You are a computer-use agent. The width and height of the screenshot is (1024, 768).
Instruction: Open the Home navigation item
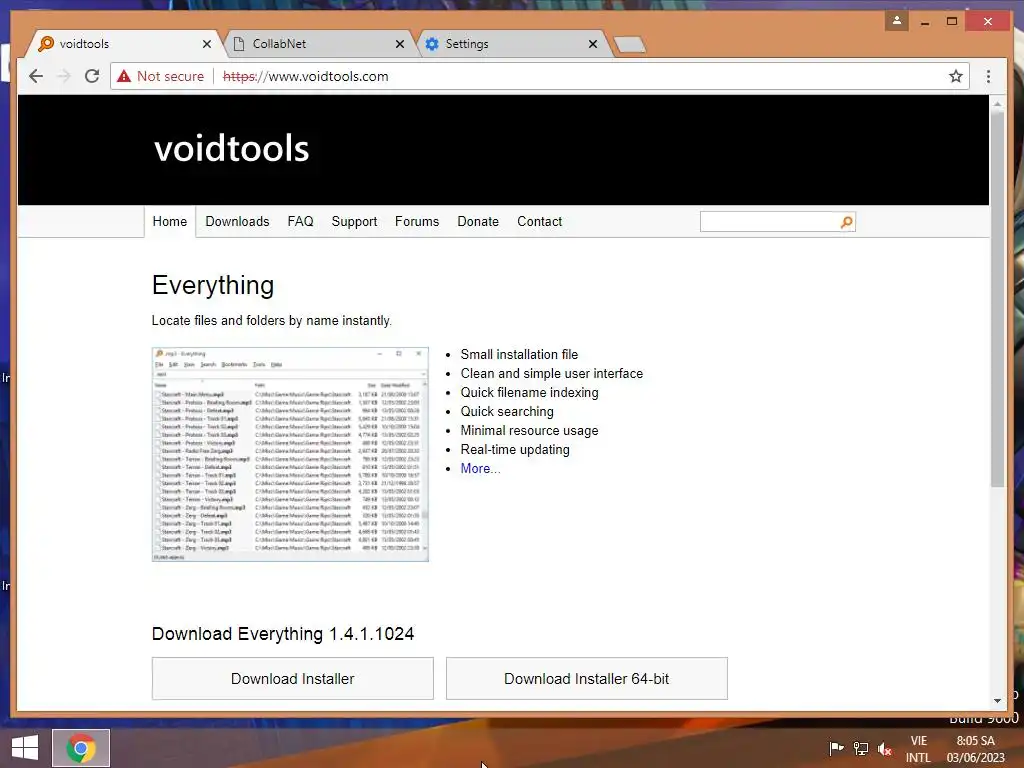click(x=170, y=221)
